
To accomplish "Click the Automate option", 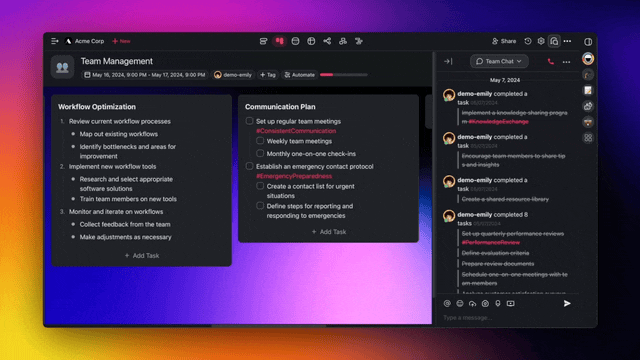I will [x=300, y=75].
